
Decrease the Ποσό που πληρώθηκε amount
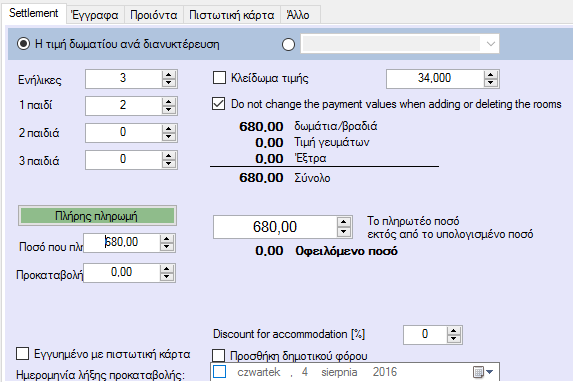tap(167, 247)
